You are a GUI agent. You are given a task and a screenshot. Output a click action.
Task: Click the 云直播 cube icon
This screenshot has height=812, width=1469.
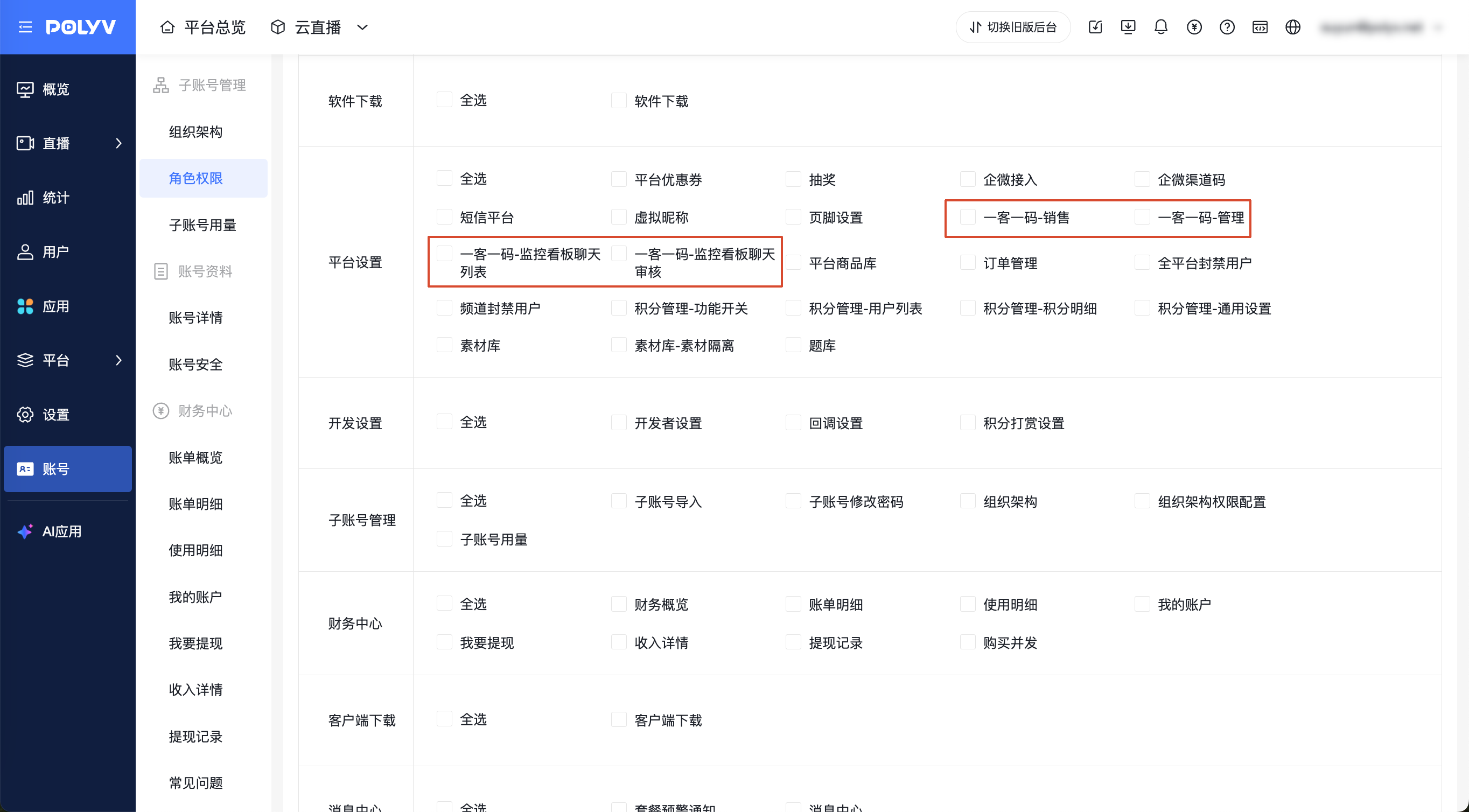click(278, 27)
